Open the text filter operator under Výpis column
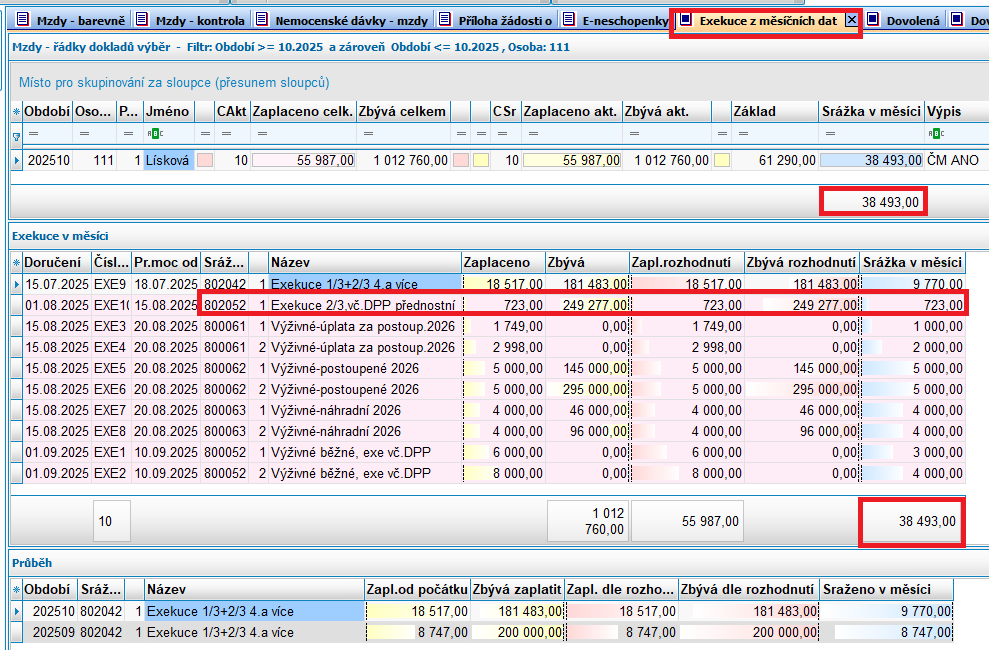The width and height of the screenshot is (989, 650). [936, 134]
